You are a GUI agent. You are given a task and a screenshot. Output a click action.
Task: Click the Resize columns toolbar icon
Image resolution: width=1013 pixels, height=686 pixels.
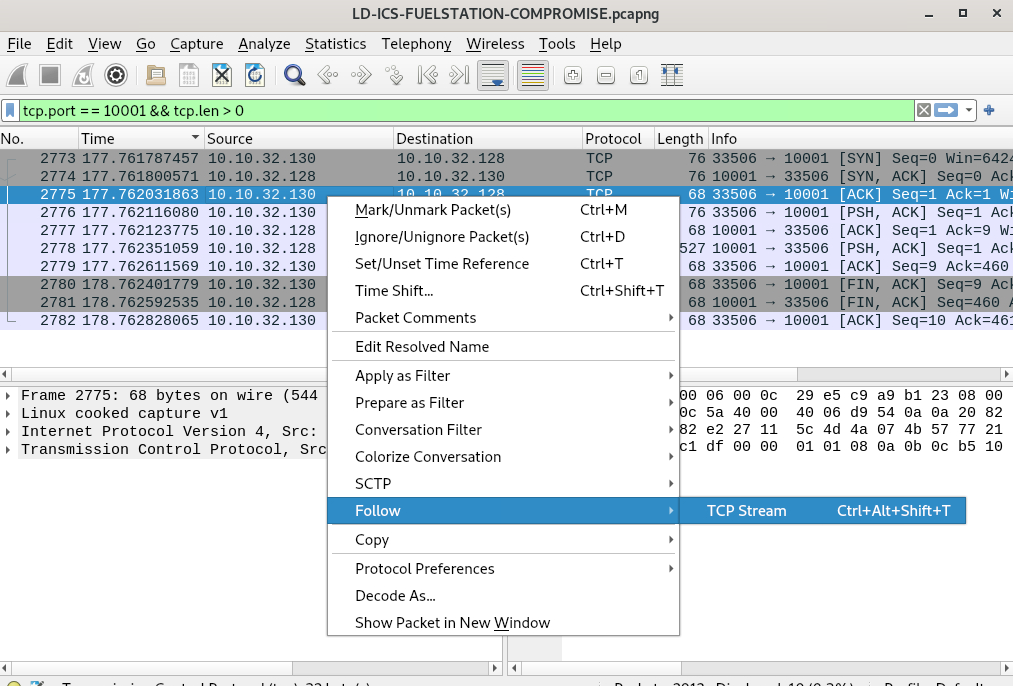click(672, 75)
